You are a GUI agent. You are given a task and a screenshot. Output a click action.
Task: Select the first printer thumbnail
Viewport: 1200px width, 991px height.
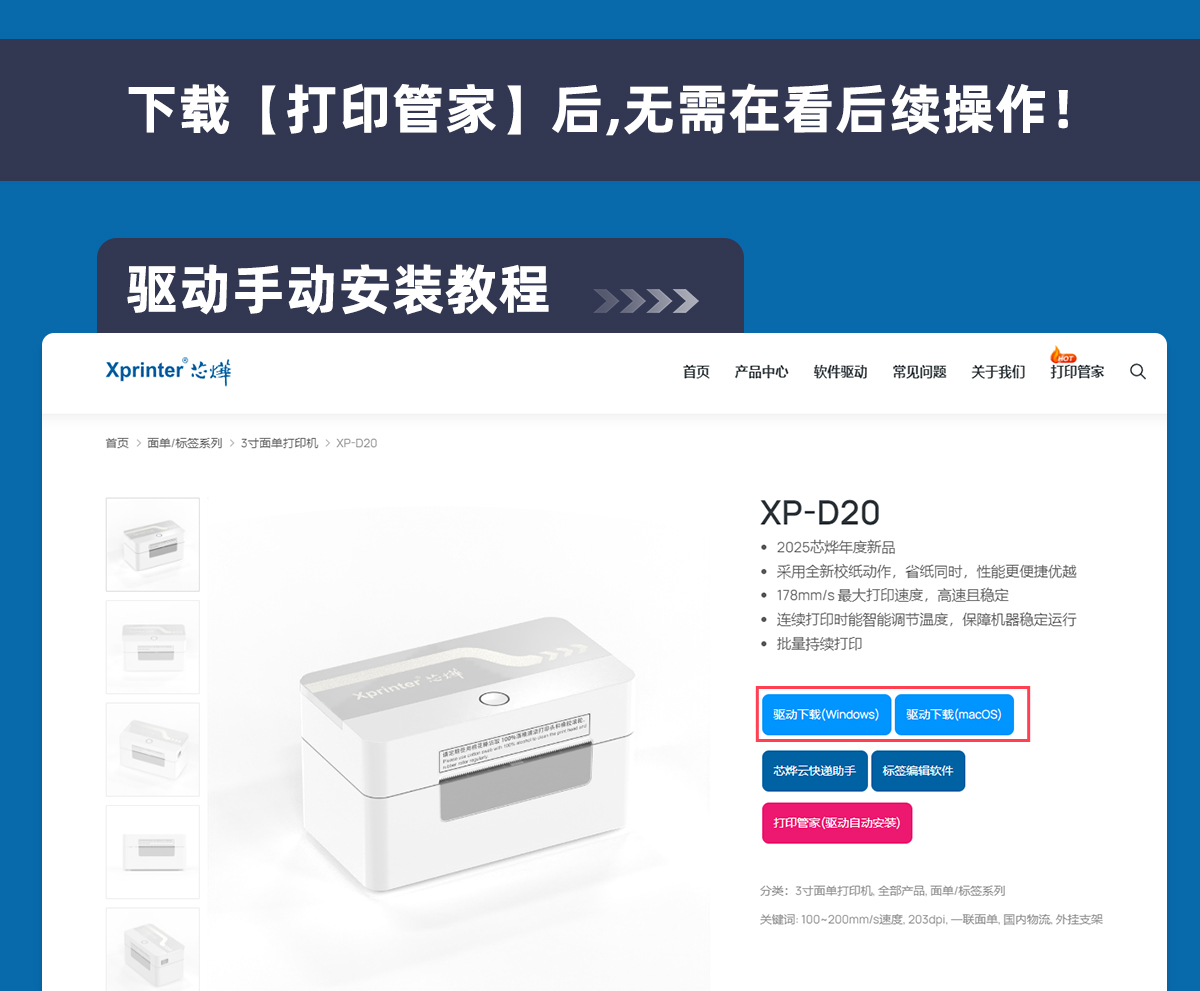(x=153, y=544)
